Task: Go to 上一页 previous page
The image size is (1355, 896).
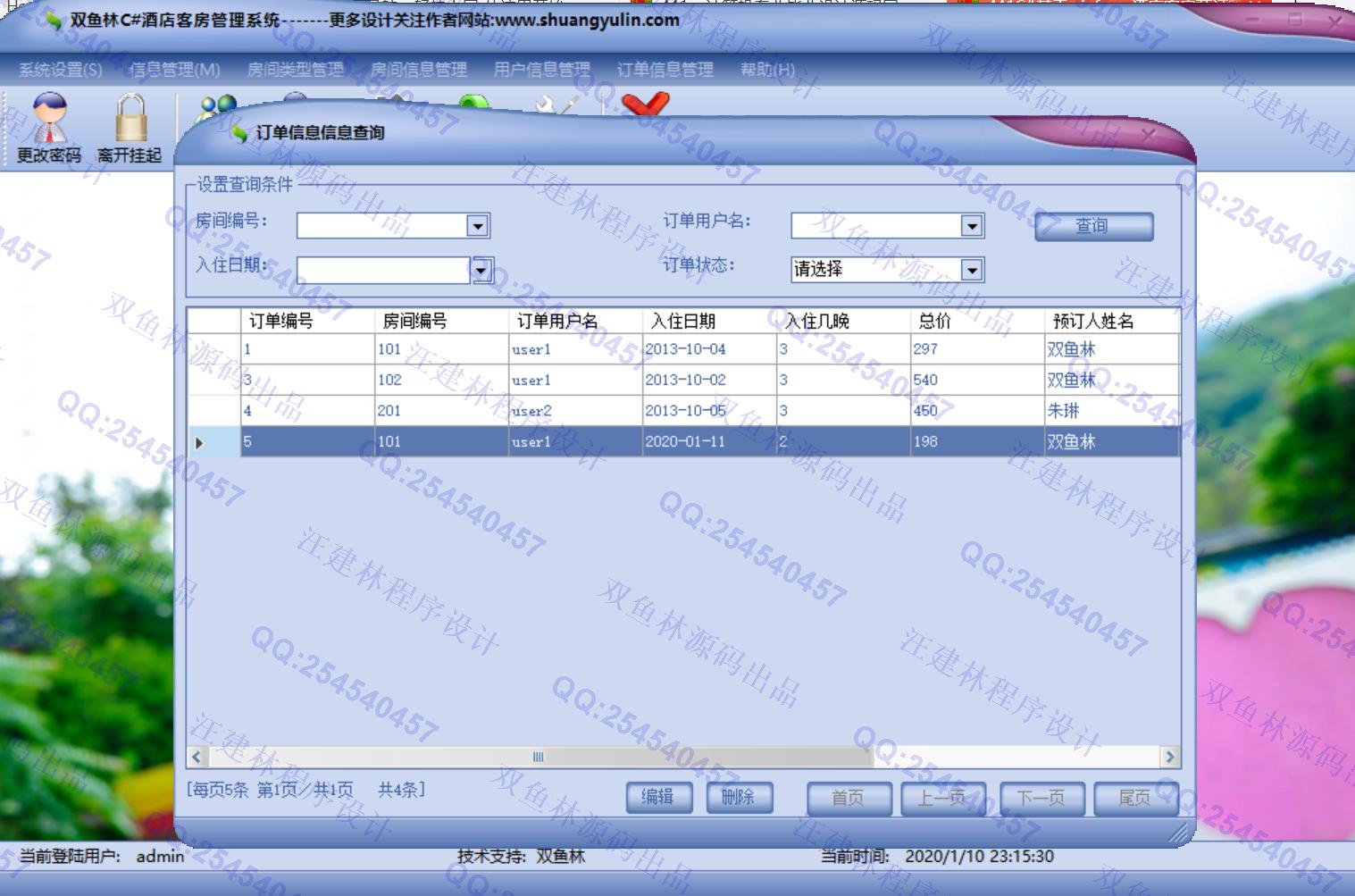Action: tap(942, 798)
